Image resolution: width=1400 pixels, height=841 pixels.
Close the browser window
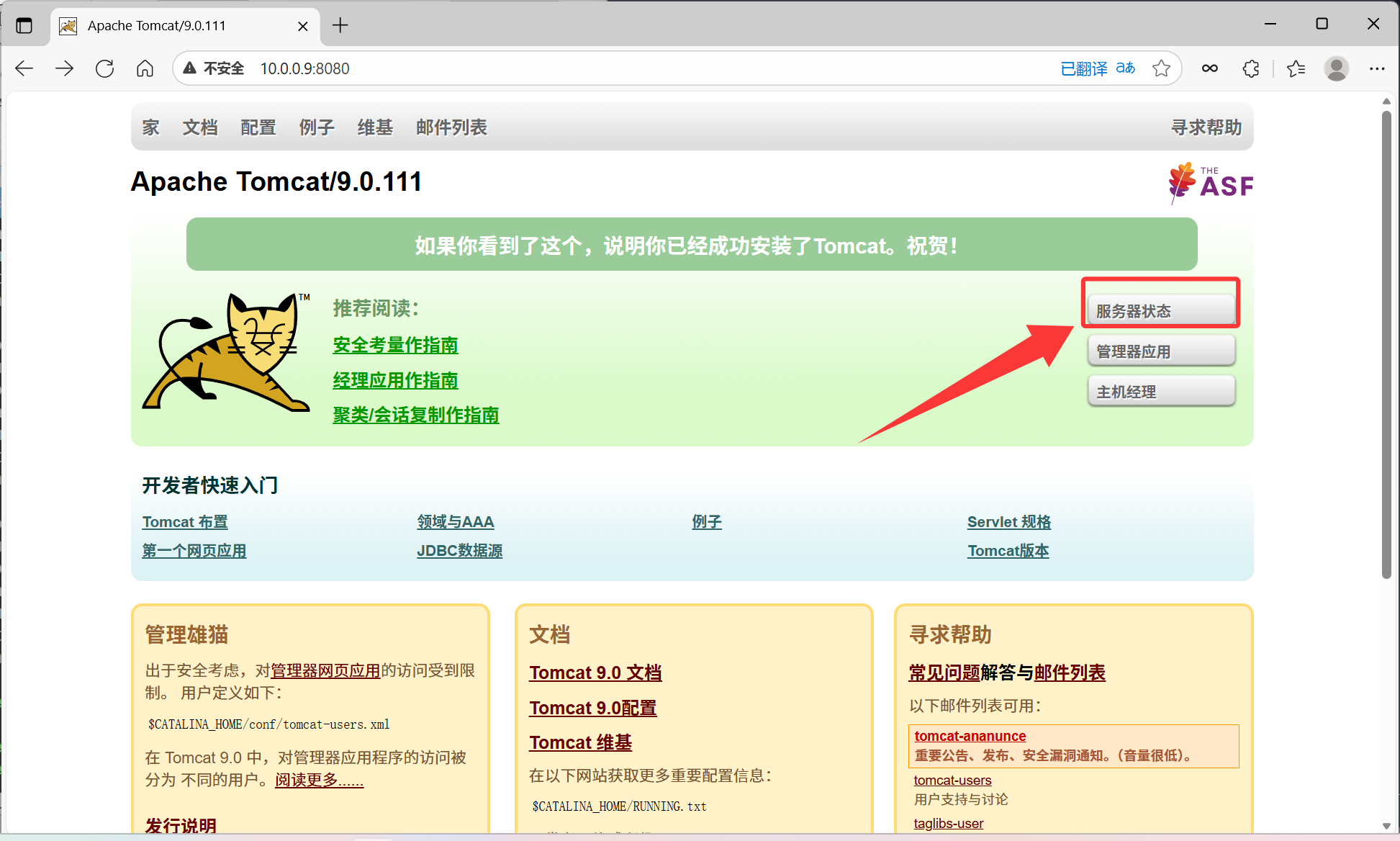pos(1373,24)
